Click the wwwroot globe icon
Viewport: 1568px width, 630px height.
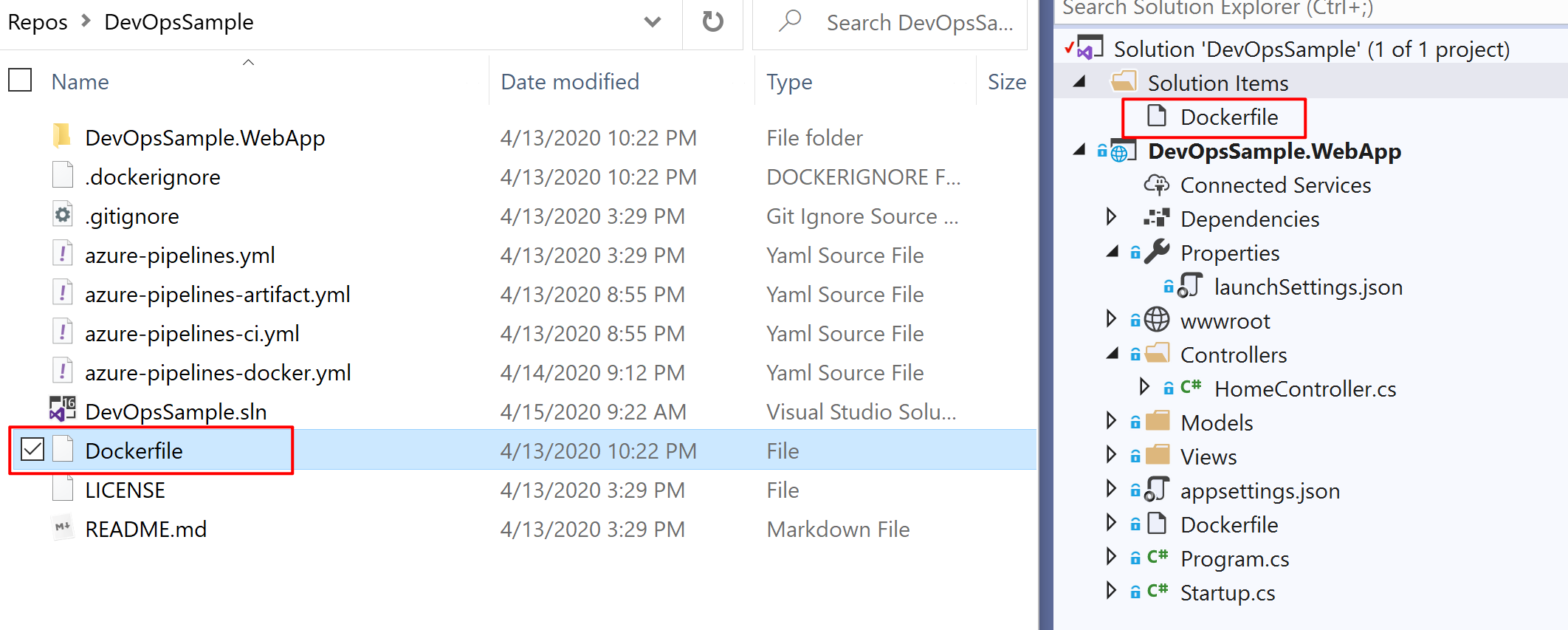click(x=1157, y=320)
